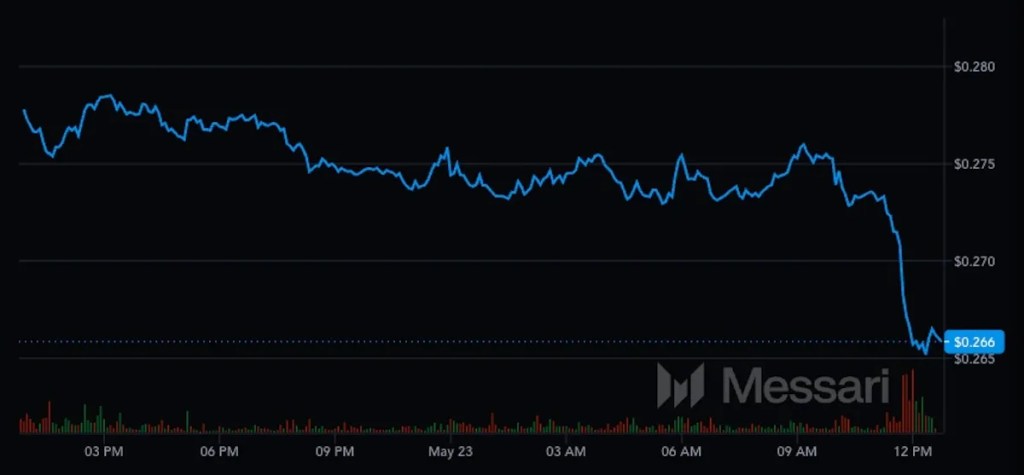Click the Messari logo icon
The width and height of the screenshot is (1024, 475).
tap(680, 385)
